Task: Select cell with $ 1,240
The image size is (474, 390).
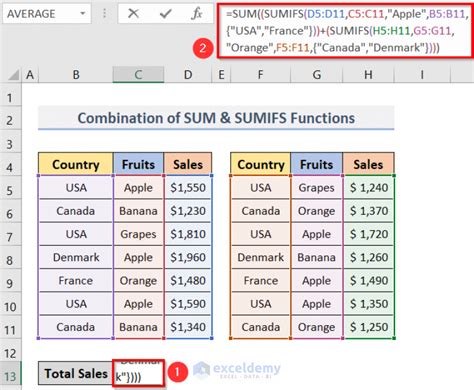Action: click(368, 188)
